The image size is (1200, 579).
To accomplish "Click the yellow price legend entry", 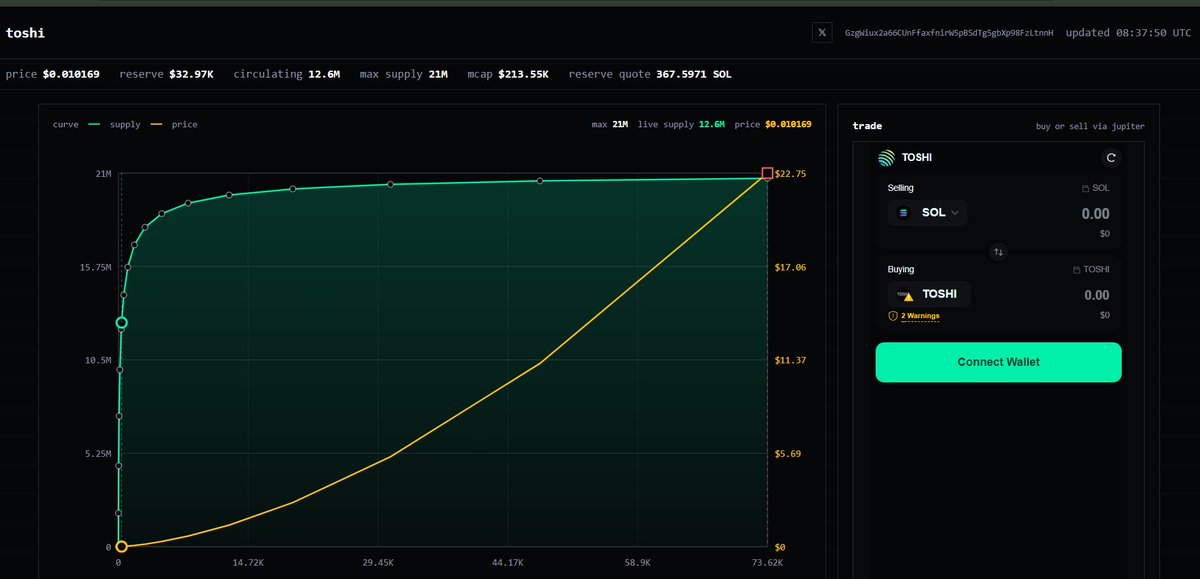I will click(x=174, y=125).
